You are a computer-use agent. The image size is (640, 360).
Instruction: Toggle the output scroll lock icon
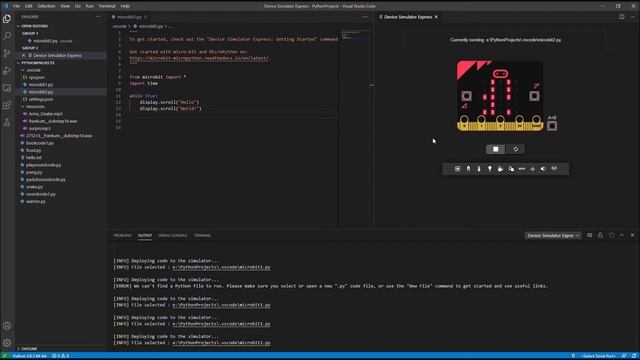click(x=600, y=236)
